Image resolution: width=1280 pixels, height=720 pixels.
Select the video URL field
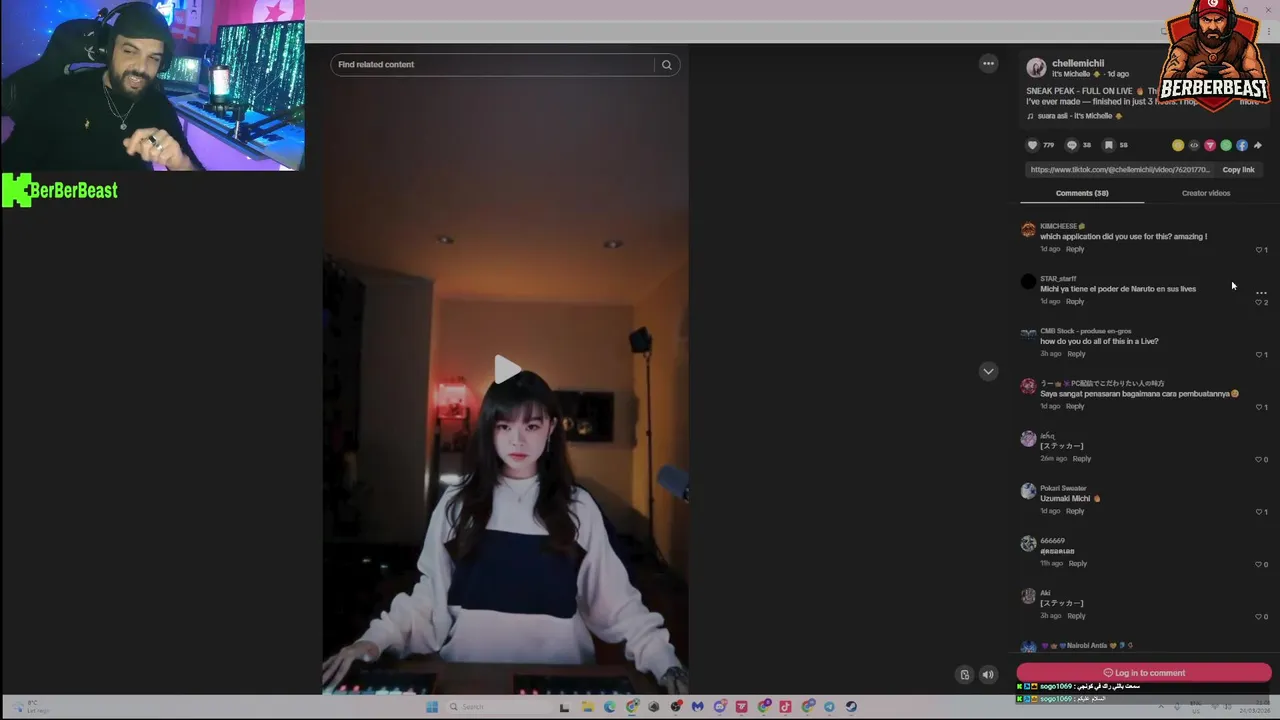(x=1120, y=170)
